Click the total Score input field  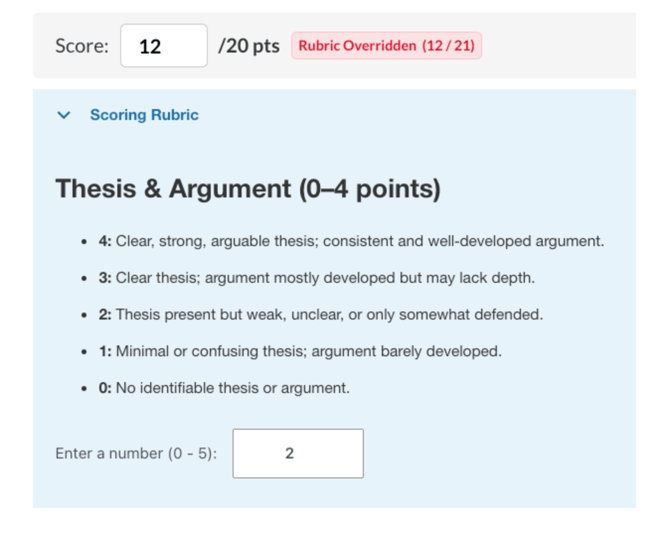click(x=163, y=46)
